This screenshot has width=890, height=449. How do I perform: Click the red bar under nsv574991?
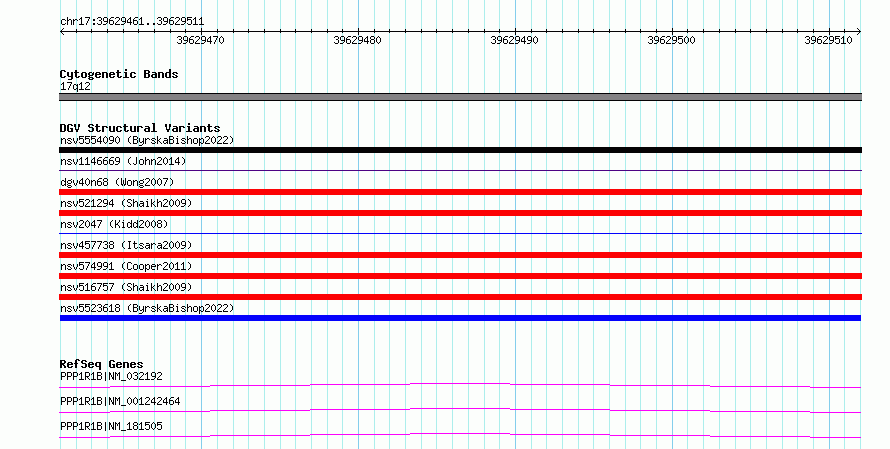click(460, 276)
